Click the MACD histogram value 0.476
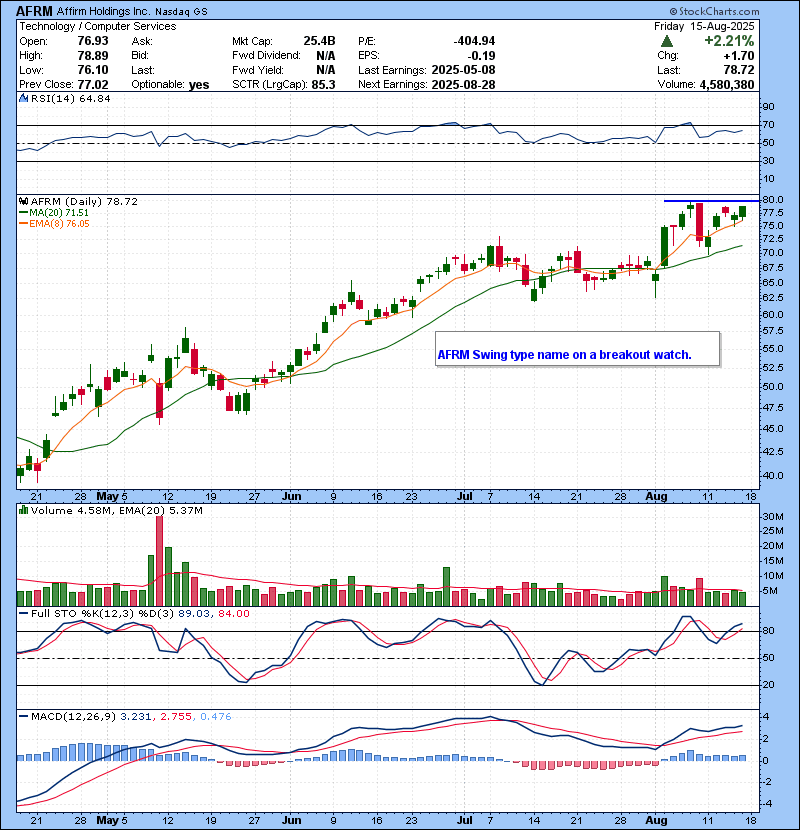Screen dimensions: 800x830 click(x=215, y=717)
